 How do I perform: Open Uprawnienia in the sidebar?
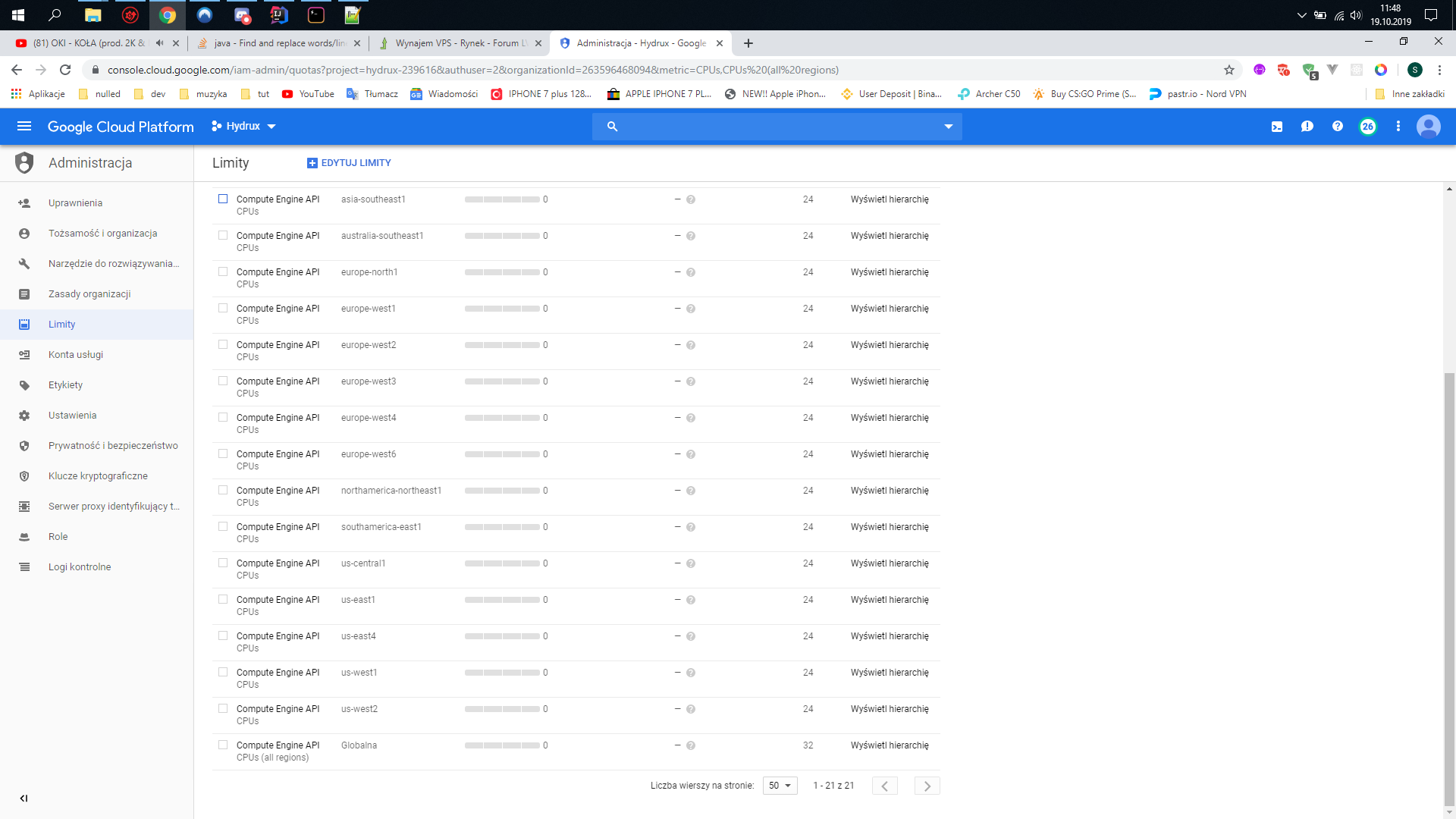click(75, 202)
